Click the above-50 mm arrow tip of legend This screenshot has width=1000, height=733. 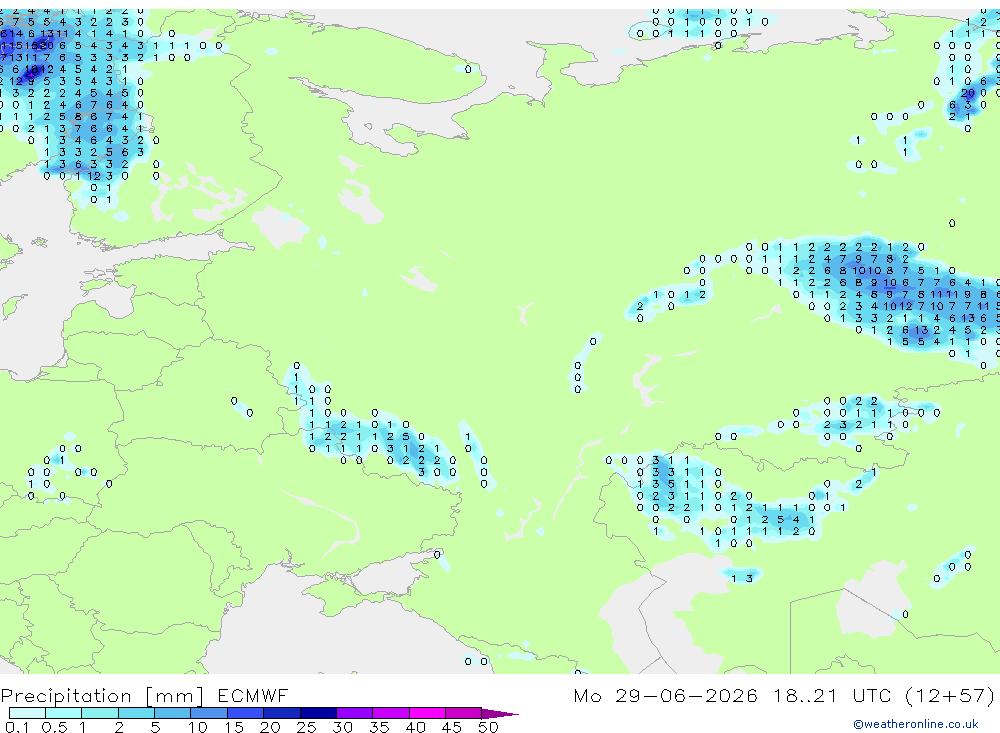(500, 714)
